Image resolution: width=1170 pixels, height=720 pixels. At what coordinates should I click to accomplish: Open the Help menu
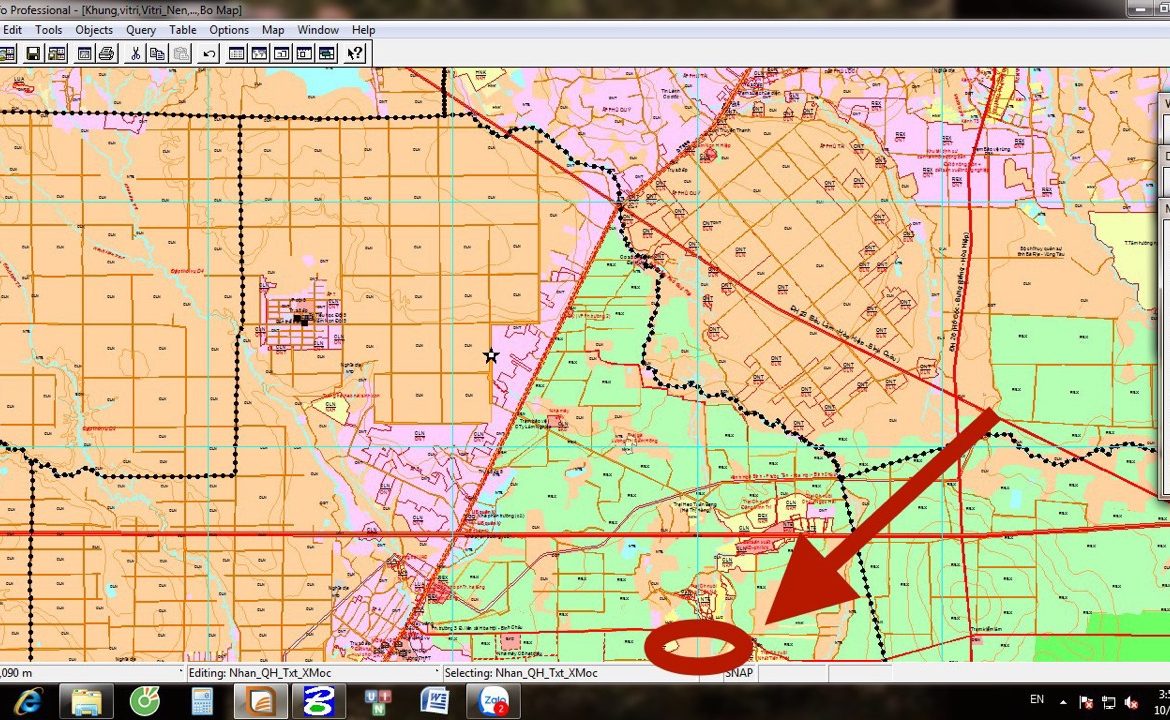click(x=363, y=30)
